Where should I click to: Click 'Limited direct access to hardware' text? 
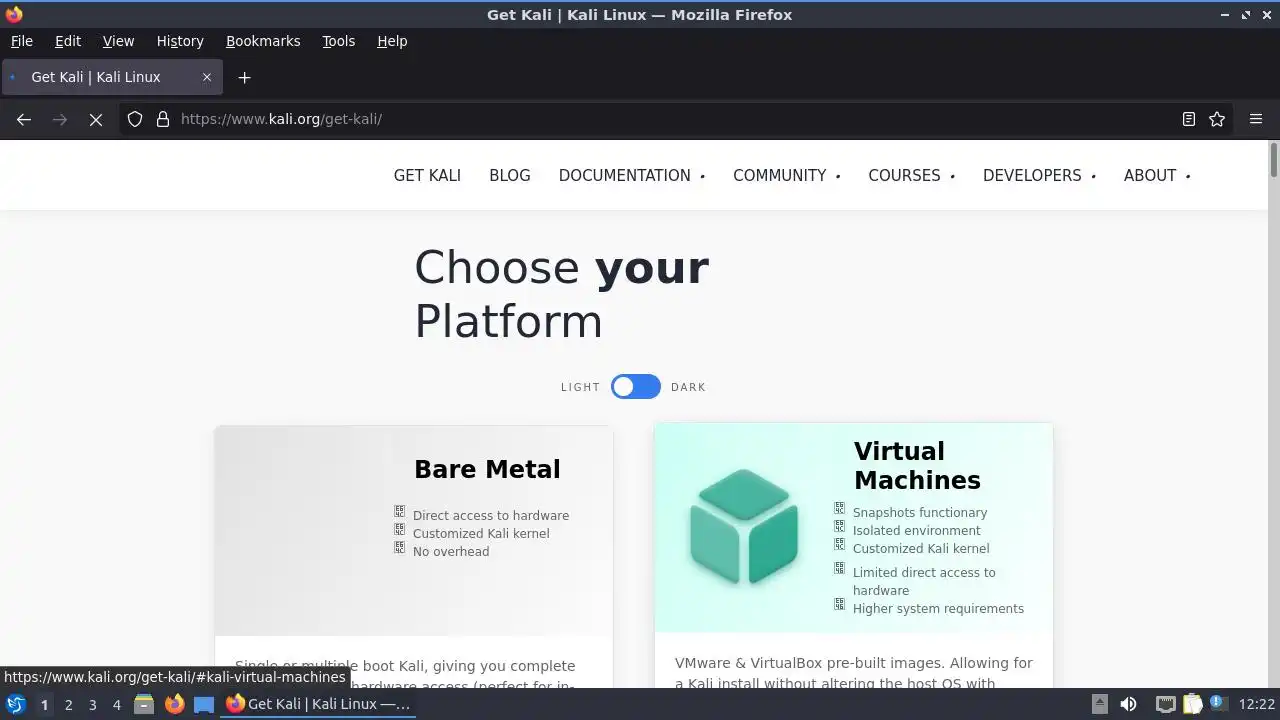tap(924, 582)
